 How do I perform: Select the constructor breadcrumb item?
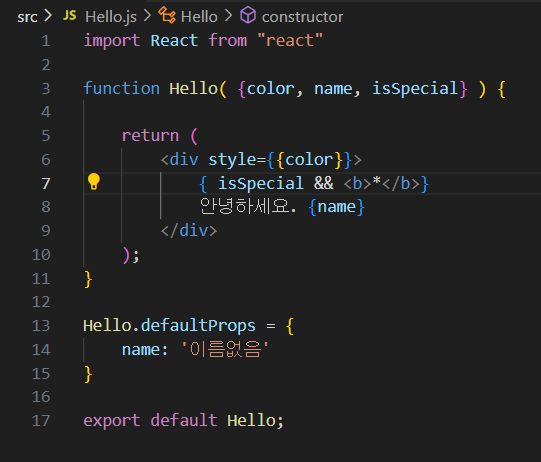(302, 17)
